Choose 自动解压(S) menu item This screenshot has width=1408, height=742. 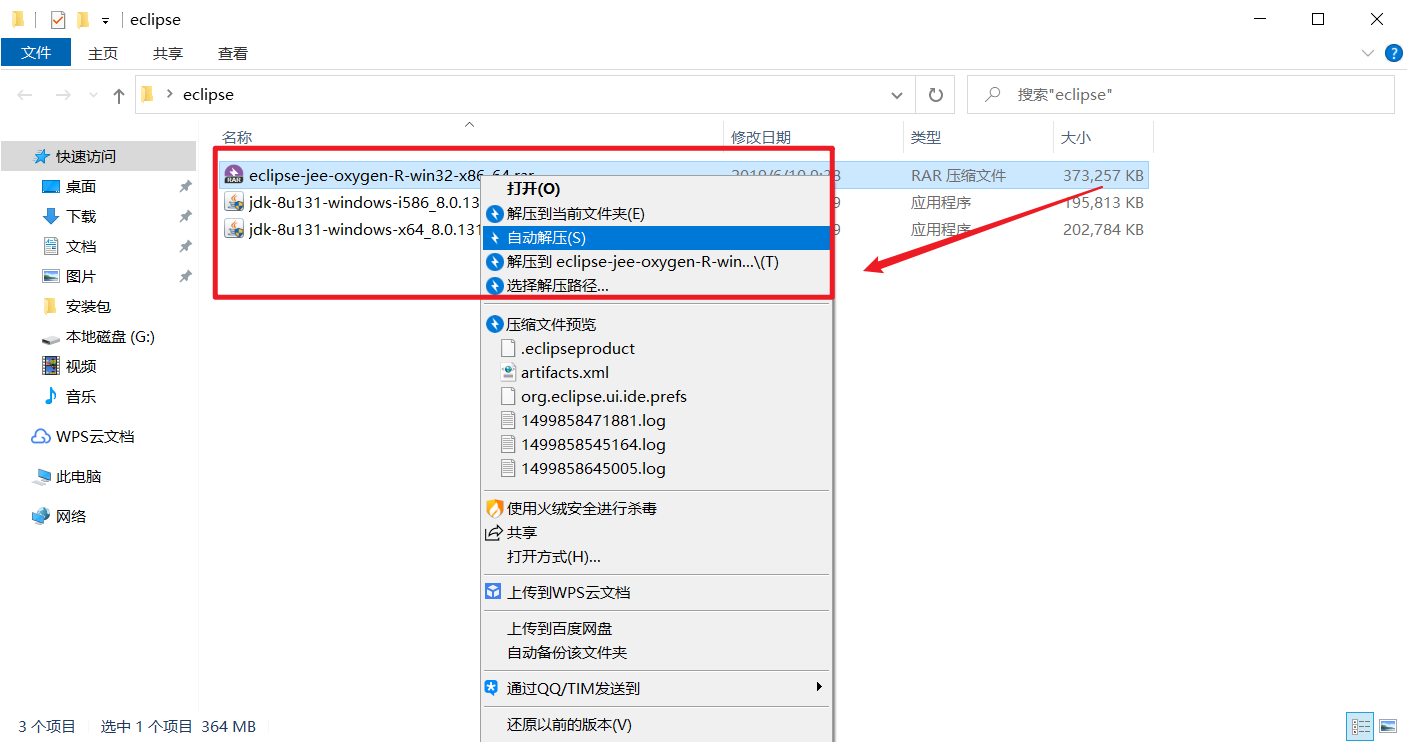pyautogui.click(x=656, y=238)
